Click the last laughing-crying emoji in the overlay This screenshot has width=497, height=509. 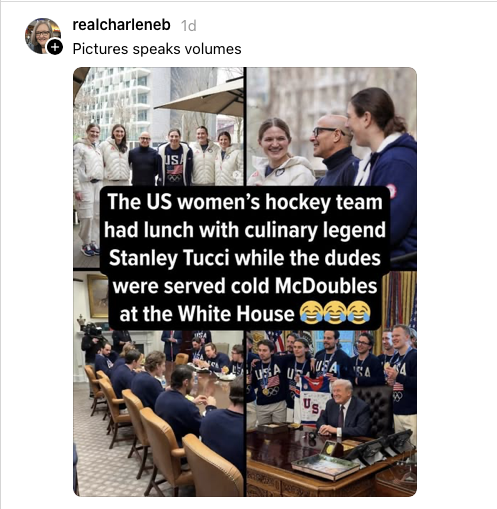tap(359, 313)
